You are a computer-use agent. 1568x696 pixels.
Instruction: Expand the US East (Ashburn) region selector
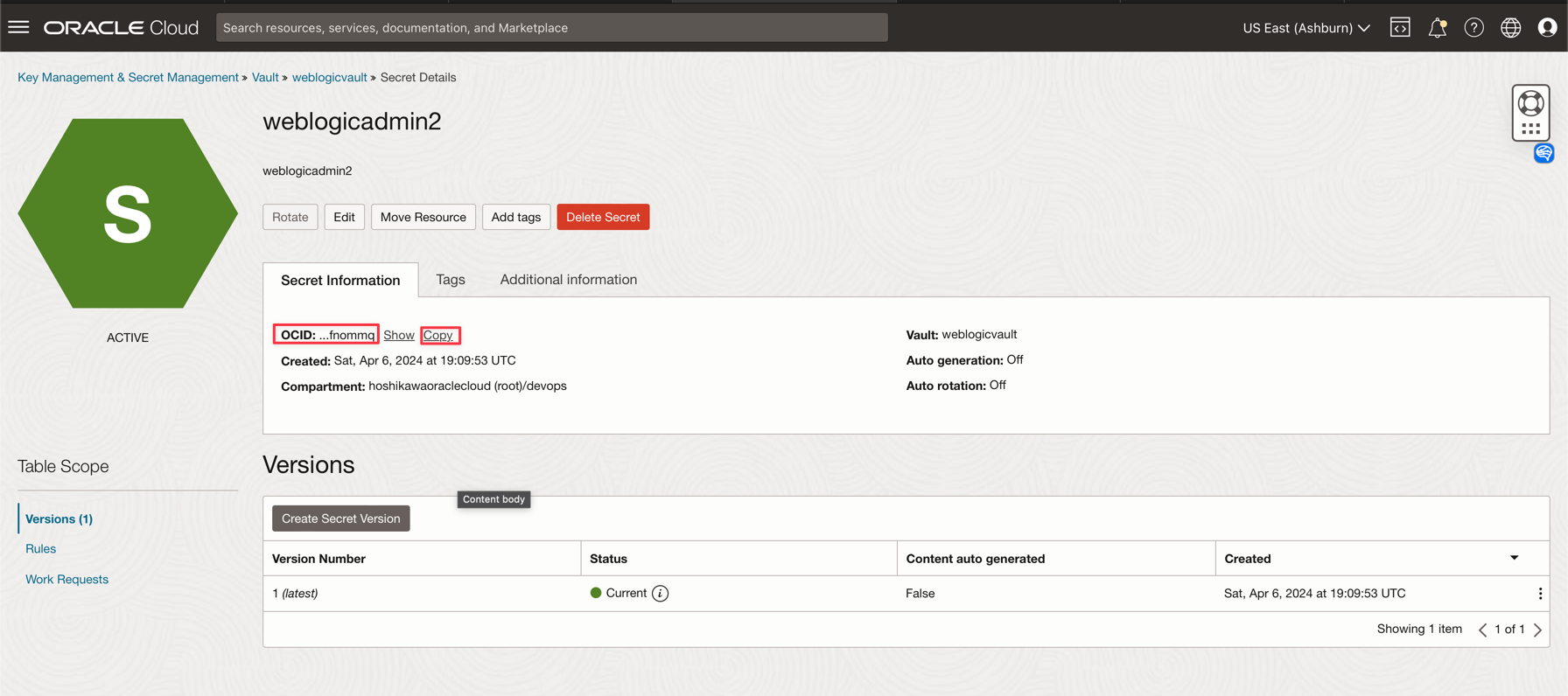click(1306, 28)
